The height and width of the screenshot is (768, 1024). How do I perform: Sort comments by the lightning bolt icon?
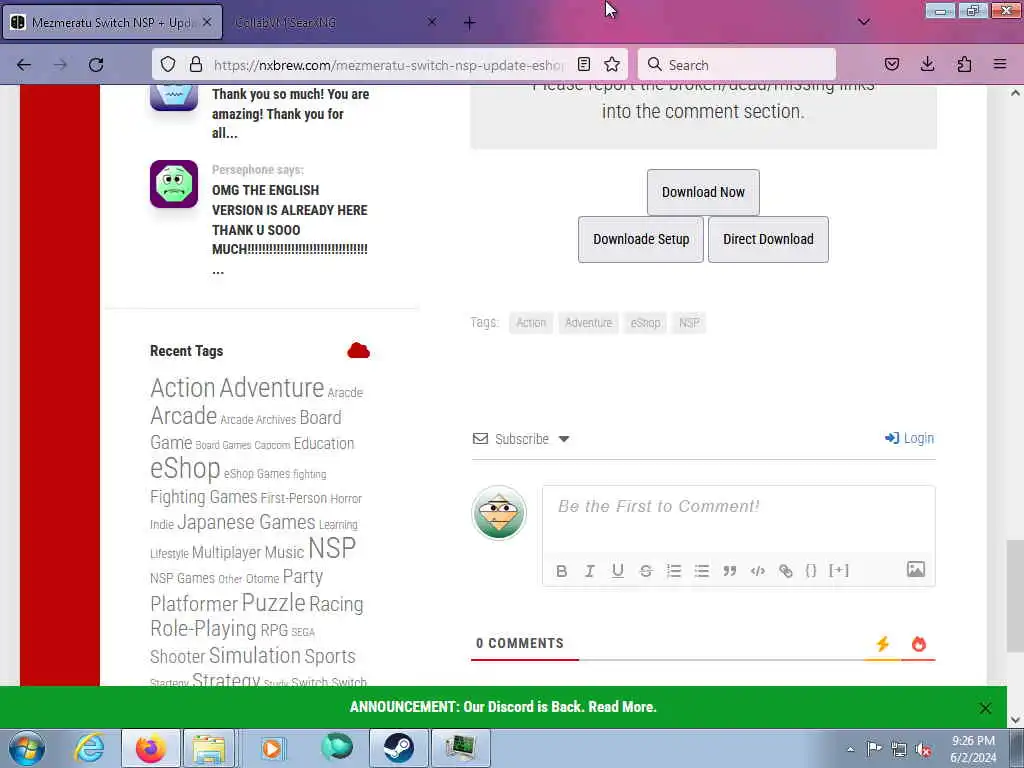coord(883,644)
